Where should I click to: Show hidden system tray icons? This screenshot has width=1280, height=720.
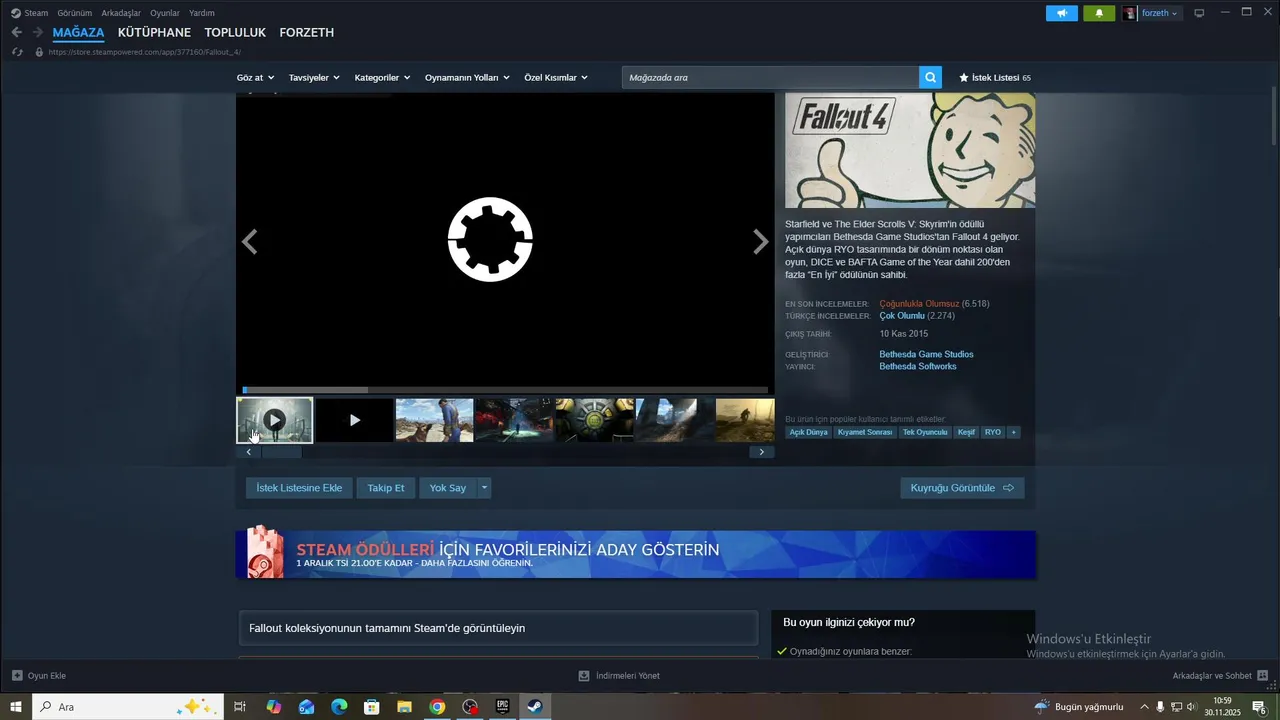click(x=1144, y=707)
